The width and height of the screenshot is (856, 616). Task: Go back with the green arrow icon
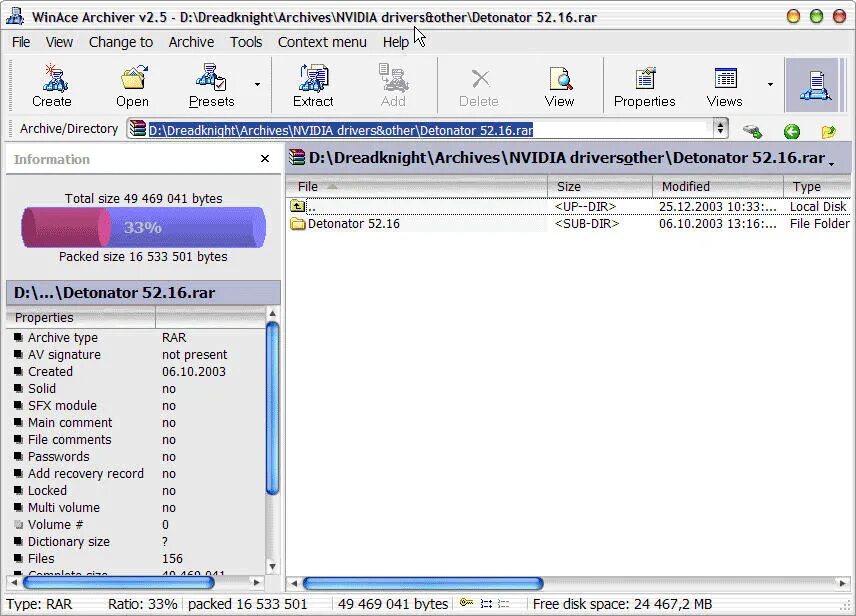792,131
